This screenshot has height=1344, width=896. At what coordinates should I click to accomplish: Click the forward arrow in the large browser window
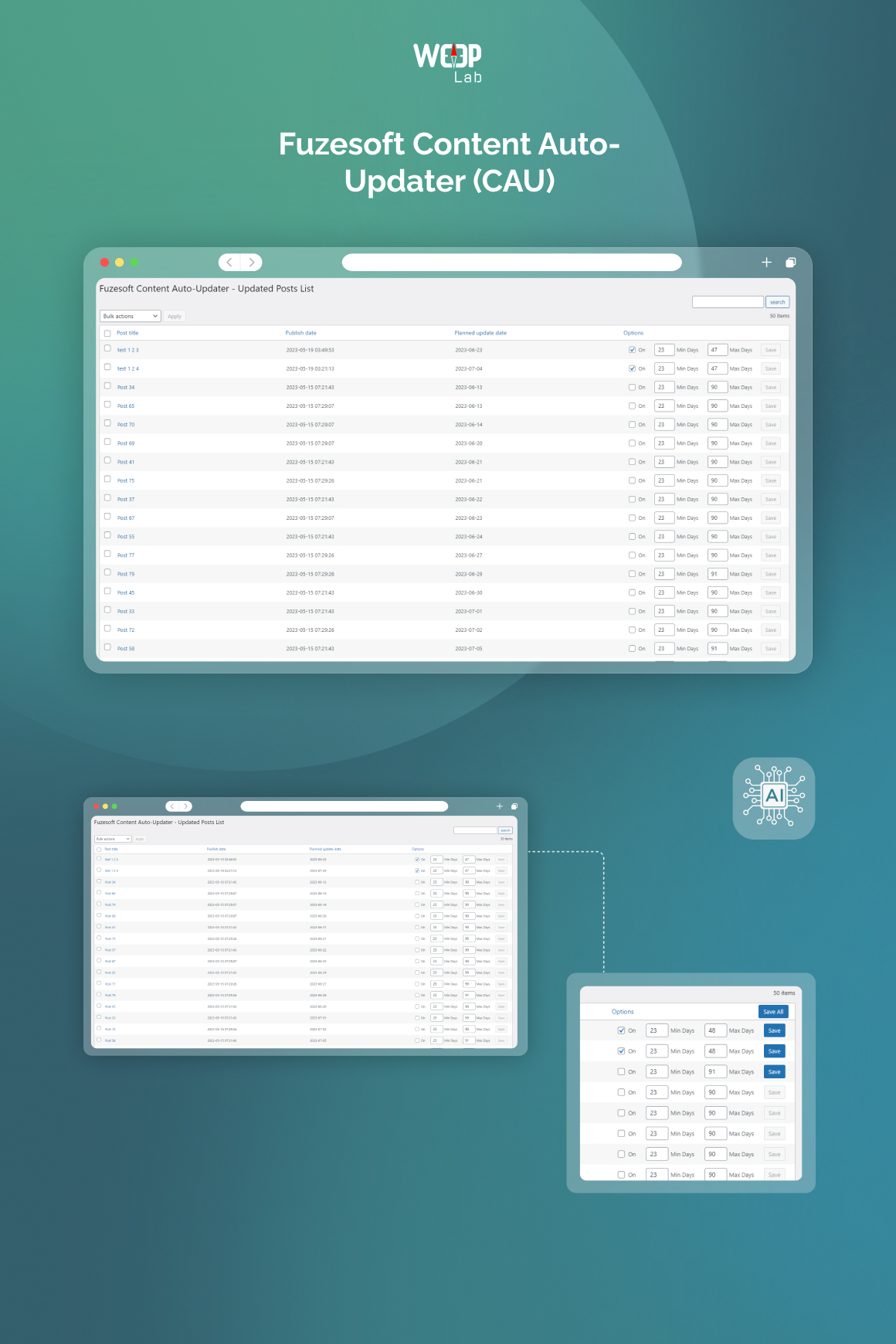pos(251,263)
